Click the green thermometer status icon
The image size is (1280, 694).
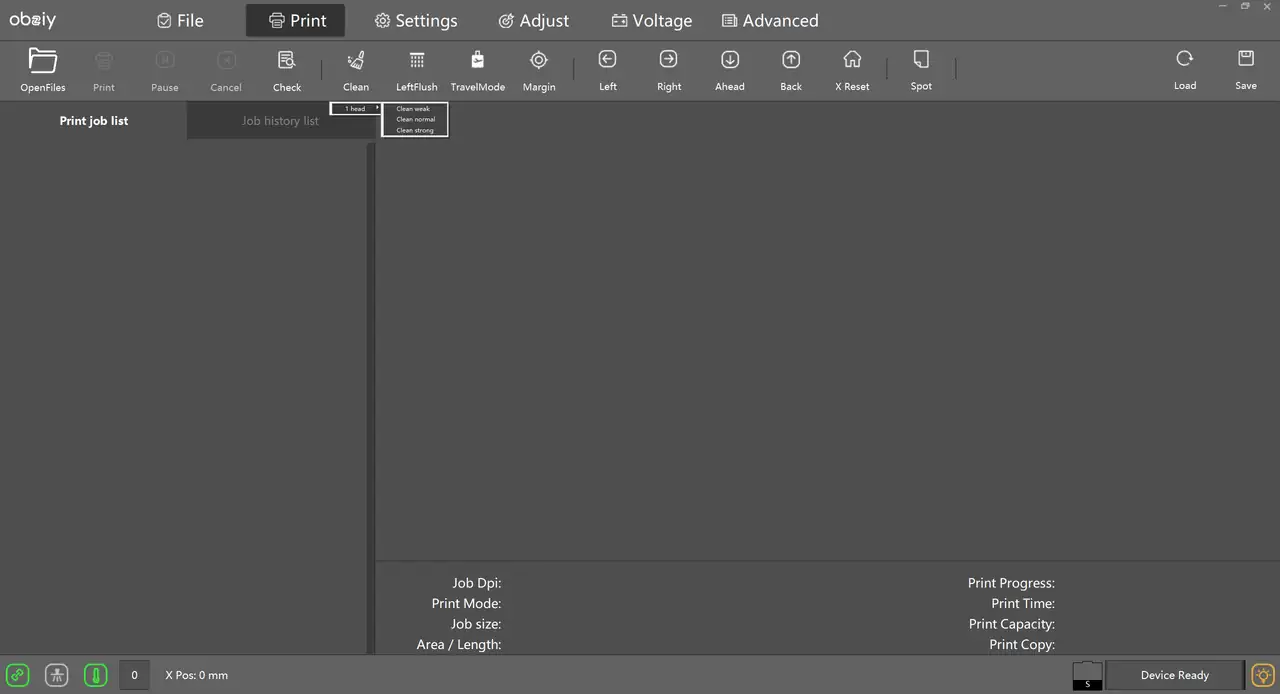[96, 675]
